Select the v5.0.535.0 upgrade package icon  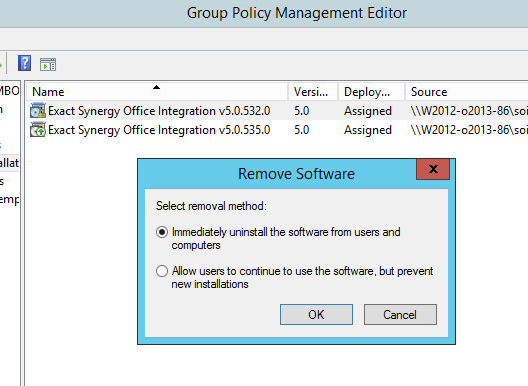point(38,130)
